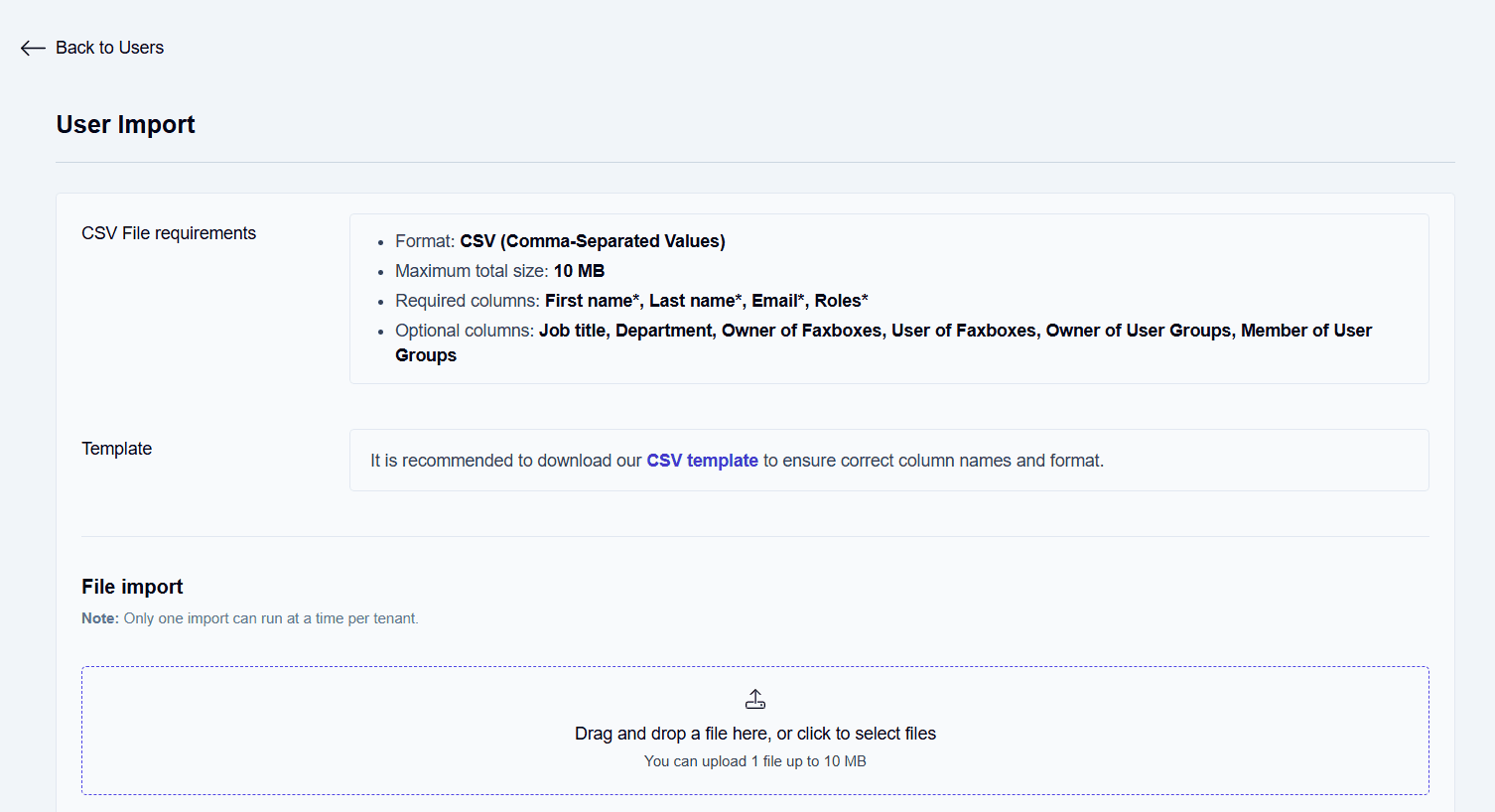
Task: Click the "First name*" required column name
Action: 593,301
